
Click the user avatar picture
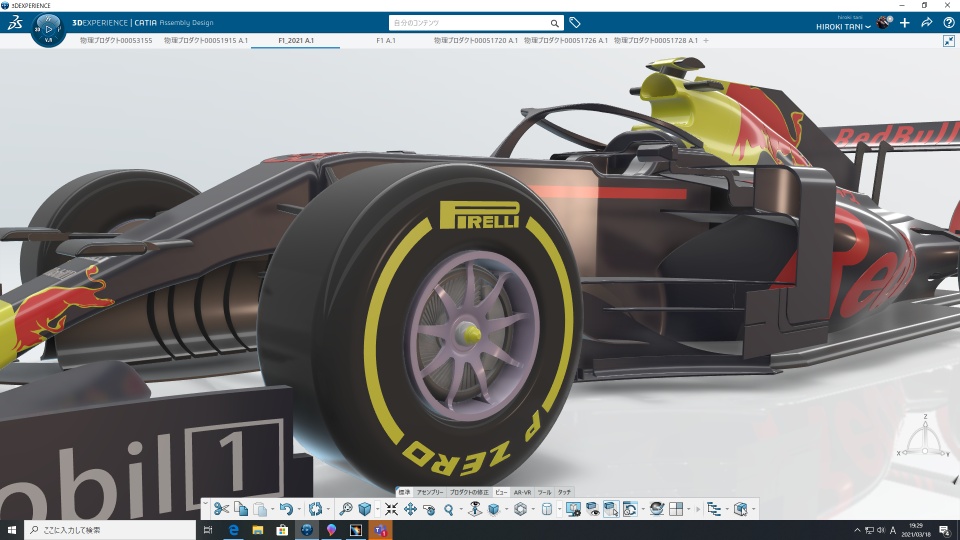pos(884,23)
